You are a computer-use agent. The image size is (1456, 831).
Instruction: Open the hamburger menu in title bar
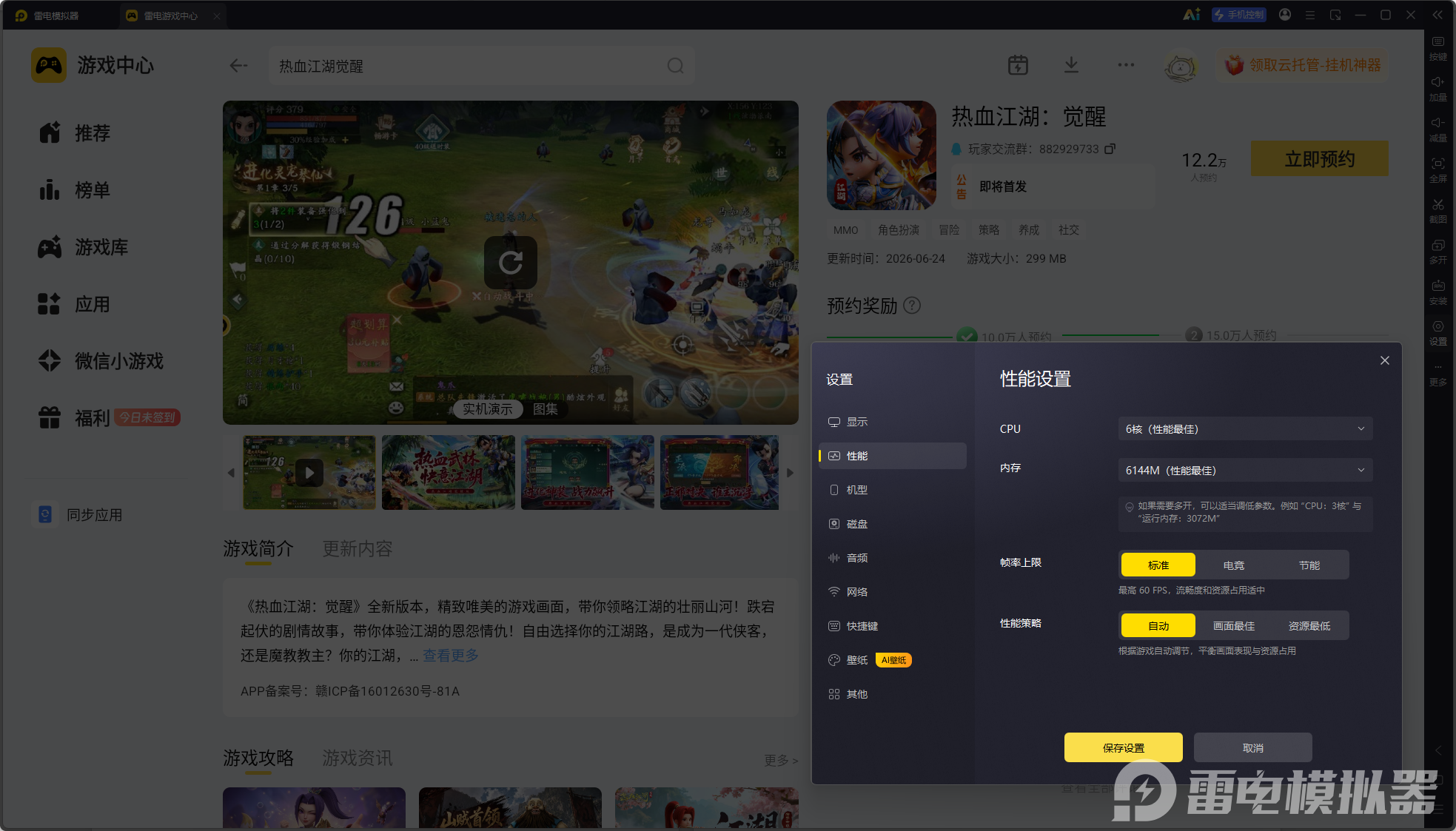click(x=1310, y=15)
